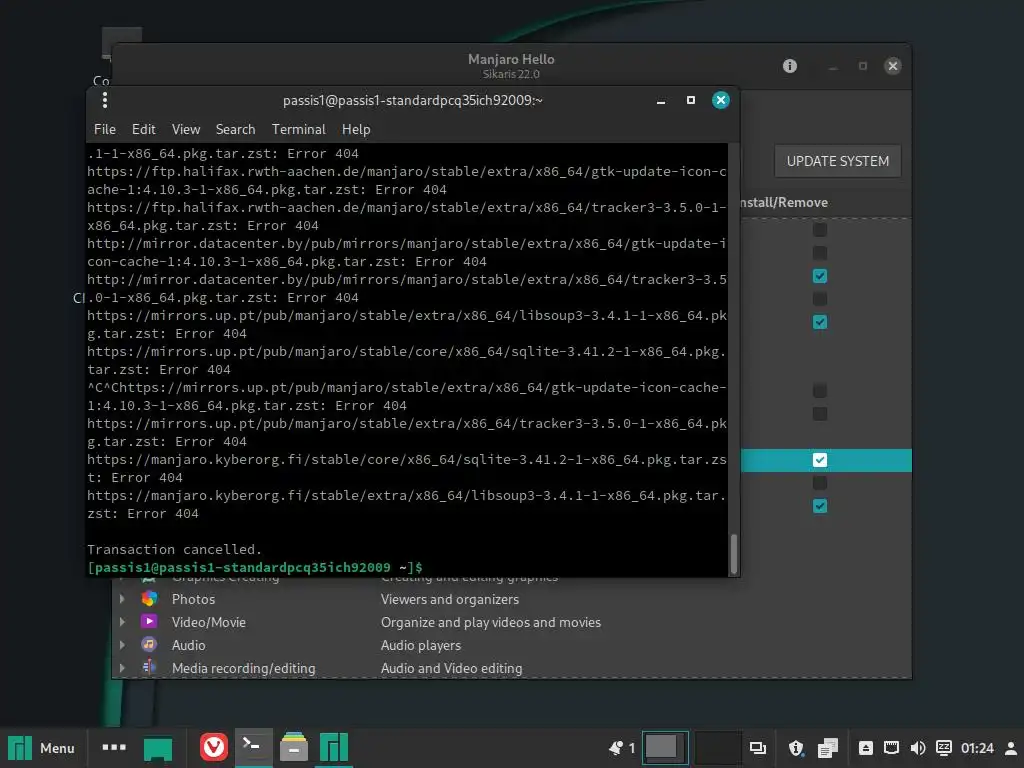Click the UPDATE SYSTEM button
The height and width of the screenshot is (768, 1024).
(838, 161)
